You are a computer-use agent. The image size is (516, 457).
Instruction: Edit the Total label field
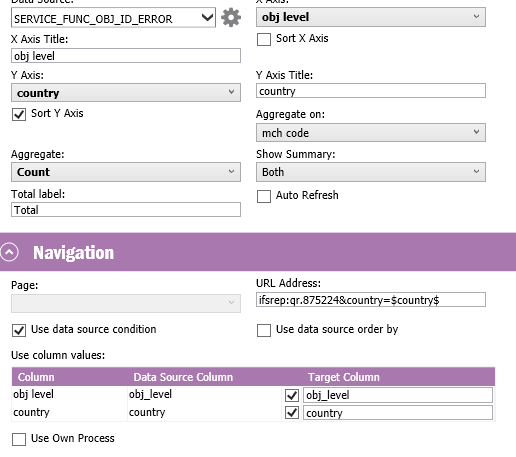click(126, 210)
